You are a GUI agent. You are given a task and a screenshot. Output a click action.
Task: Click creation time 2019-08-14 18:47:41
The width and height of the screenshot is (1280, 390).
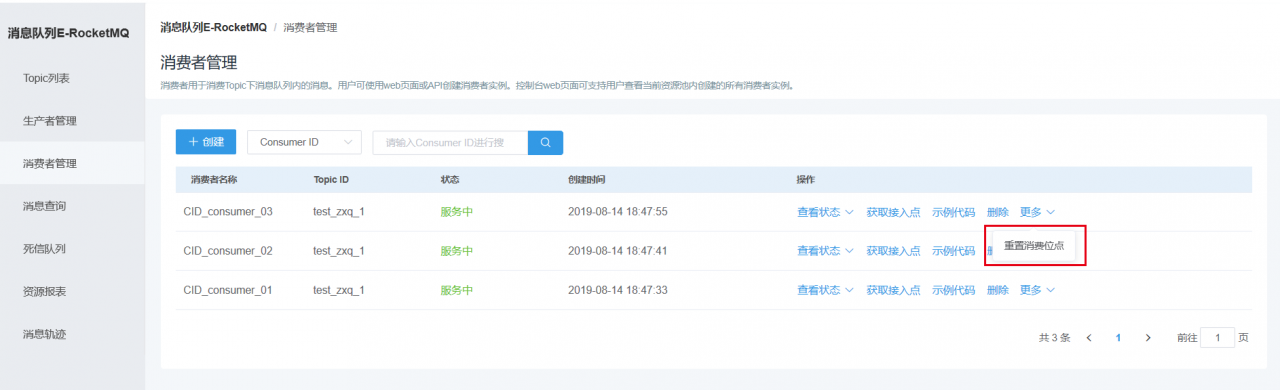(617, 251)
